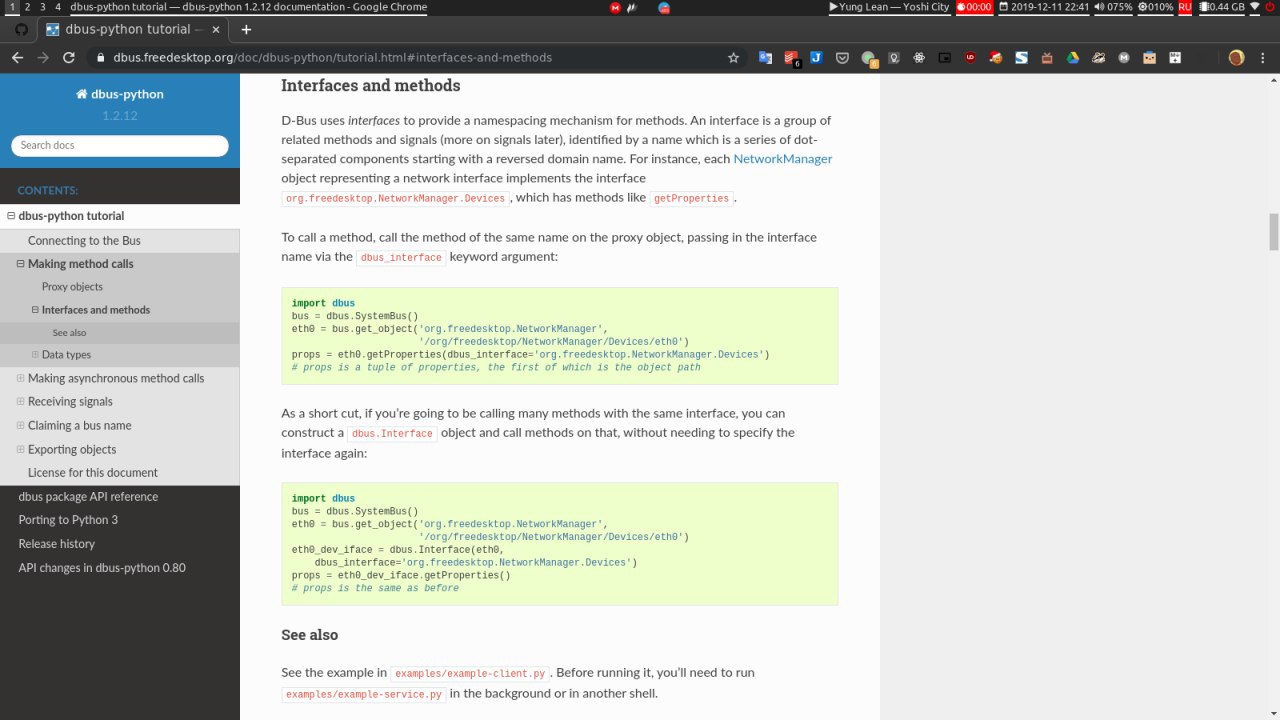The width and height of the screenshot is (1280, 720).
Task: Click the dbus-python home title link
Action: (x=119, y=94)
